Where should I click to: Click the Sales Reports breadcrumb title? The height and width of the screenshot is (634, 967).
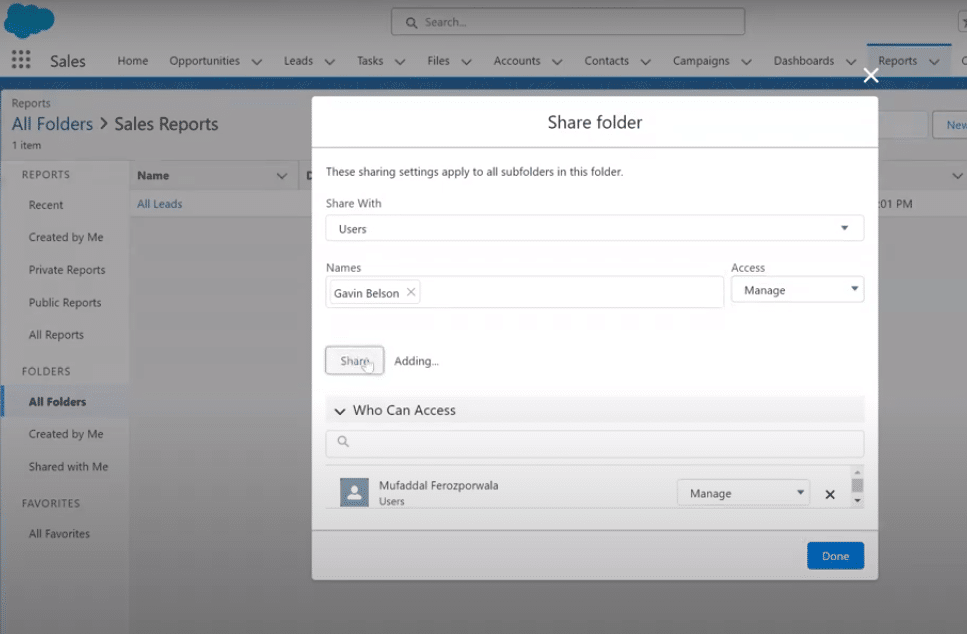(x=166, y=124)
